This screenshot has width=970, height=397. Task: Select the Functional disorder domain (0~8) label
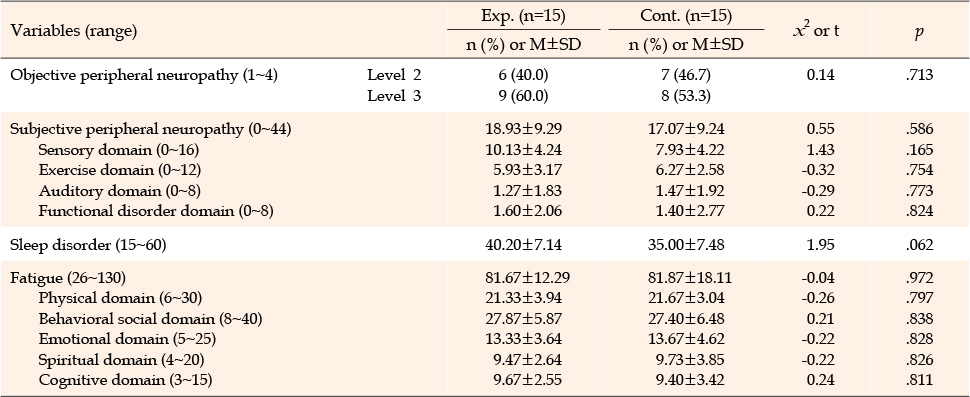(156, 211)
